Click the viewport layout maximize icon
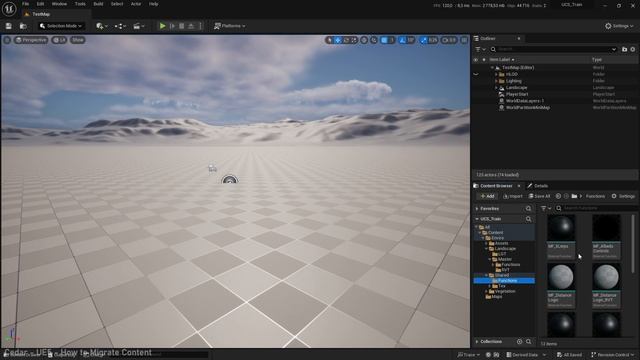 pos(464,40)
